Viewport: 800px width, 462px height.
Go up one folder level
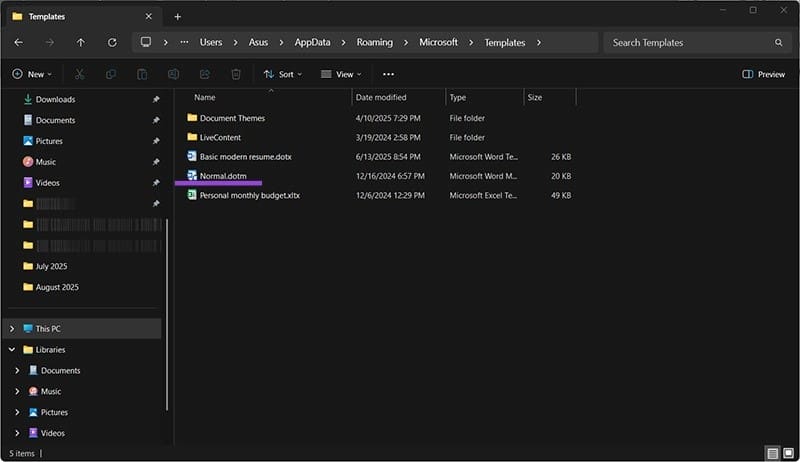click(81, 42)
